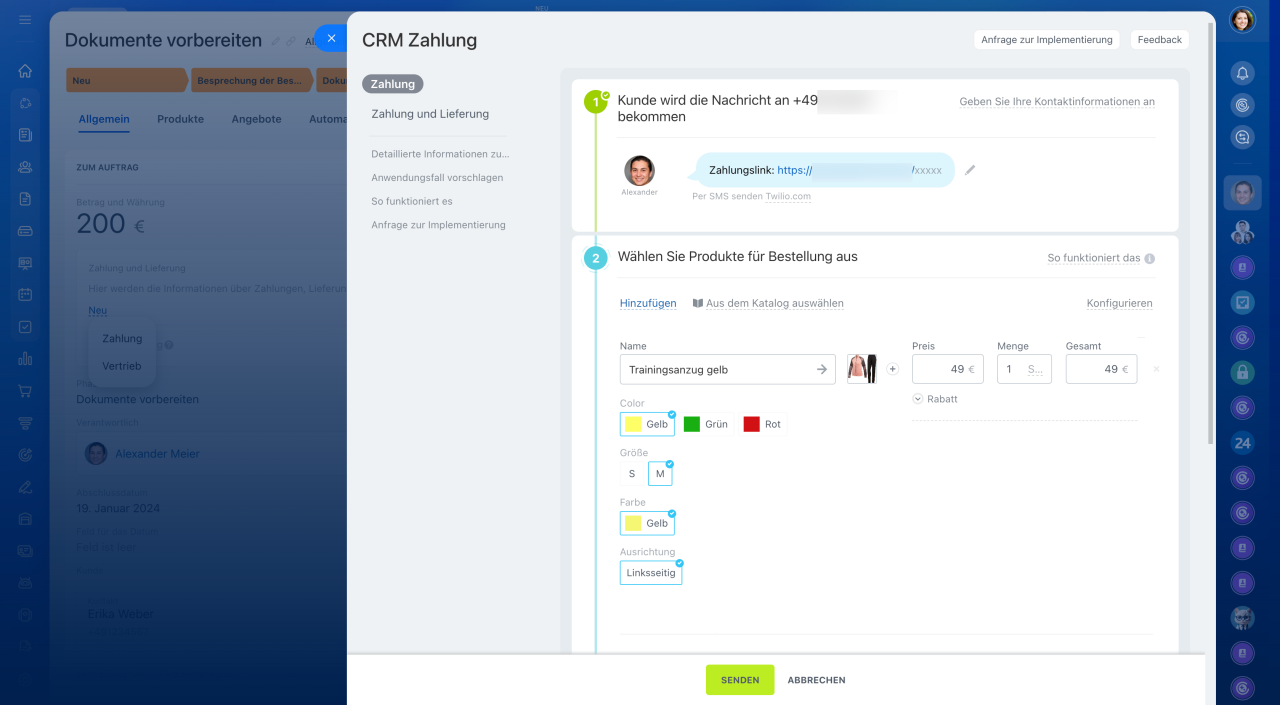1280x705 pixels.
Task: Click the Abbrechen button
Action: tap(816, 680)
